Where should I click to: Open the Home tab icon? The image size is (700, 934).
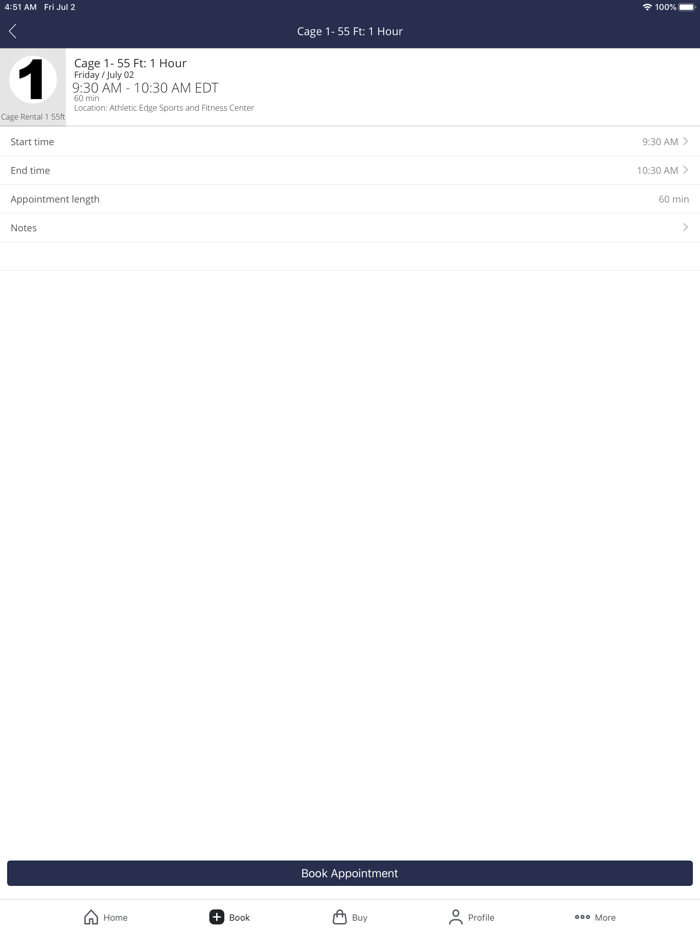click(91, 917)
